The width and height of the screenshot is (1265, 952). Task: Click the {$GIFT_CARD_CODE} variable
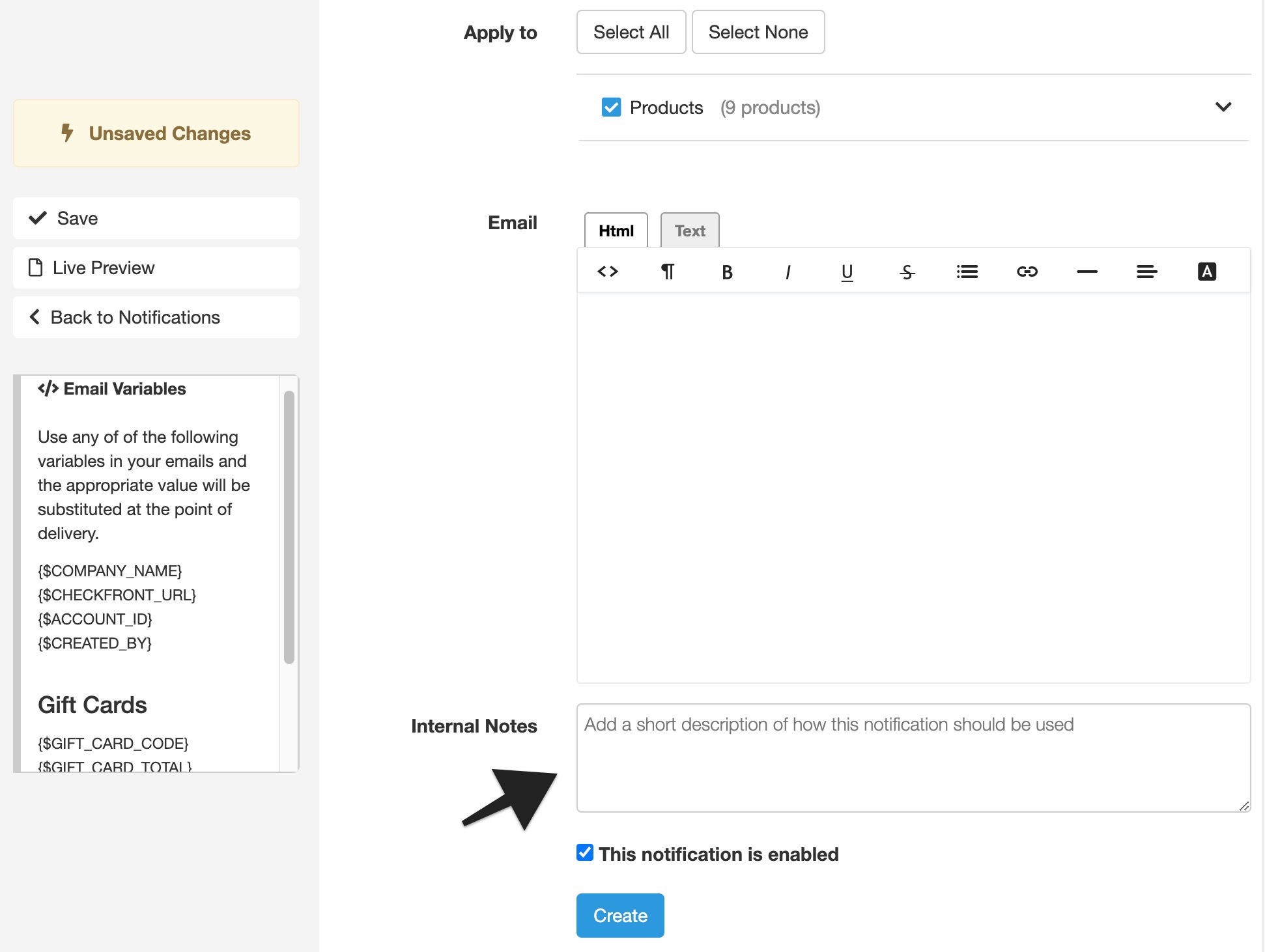tap(113, 744)
